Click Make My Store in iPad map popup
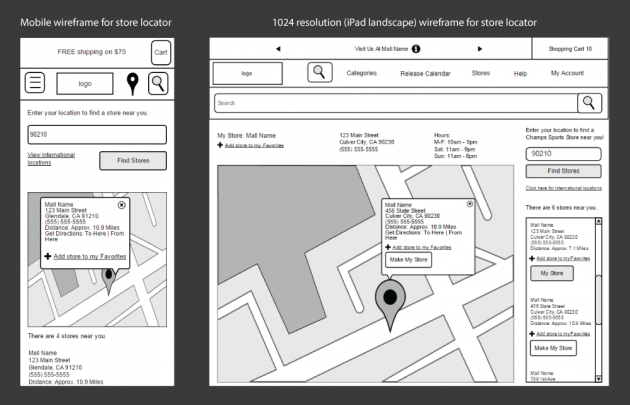The width and height of the screenshot is (630, 405). [x=409, y=260]
